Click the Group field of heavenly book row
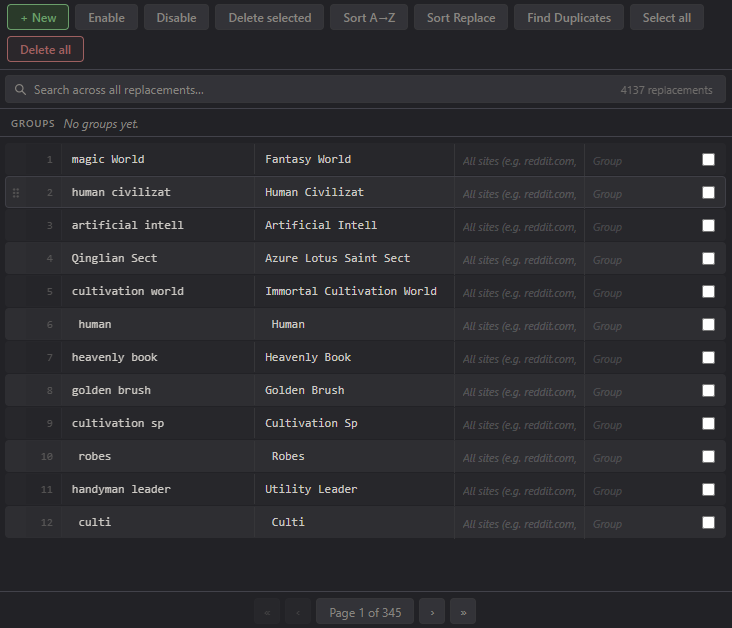Viewport: 732px width, 628px height. click(640, 359)
